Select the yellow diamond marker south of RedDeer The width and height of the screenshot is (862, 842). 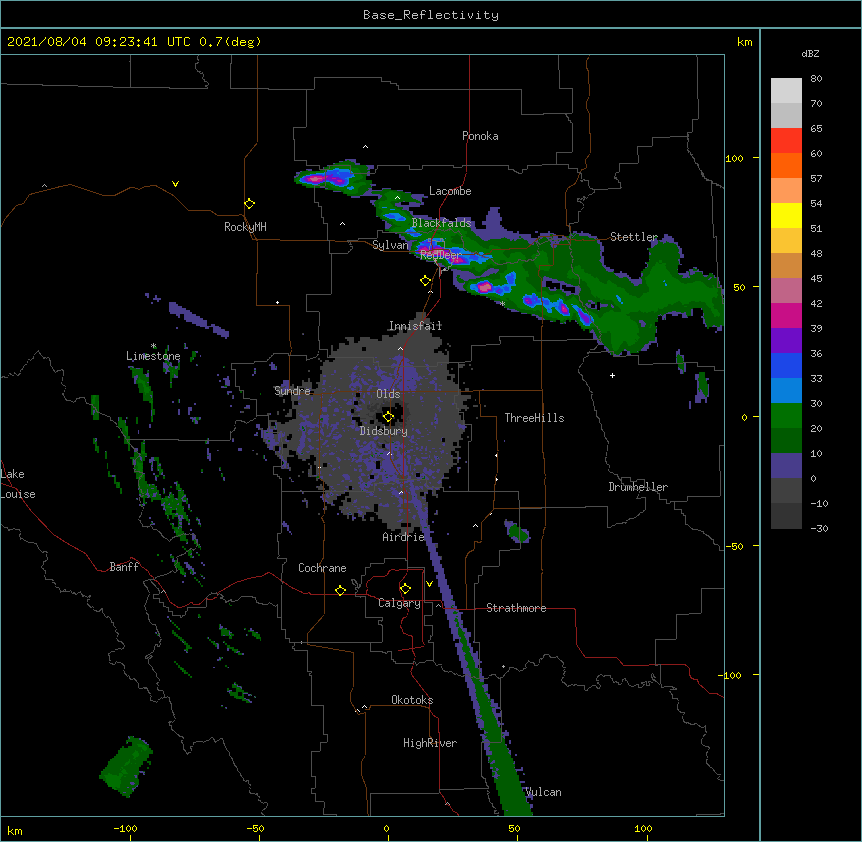click(x=425, y=281)
